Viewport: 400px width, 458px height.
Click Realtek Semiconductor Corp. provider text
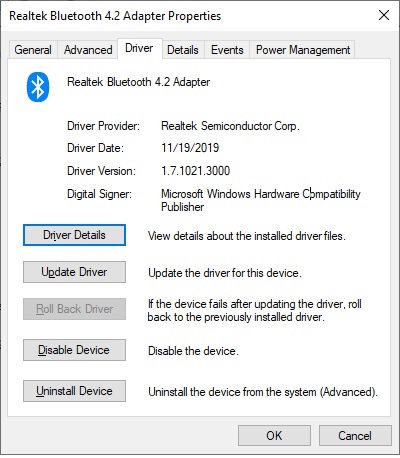point(230,126)
